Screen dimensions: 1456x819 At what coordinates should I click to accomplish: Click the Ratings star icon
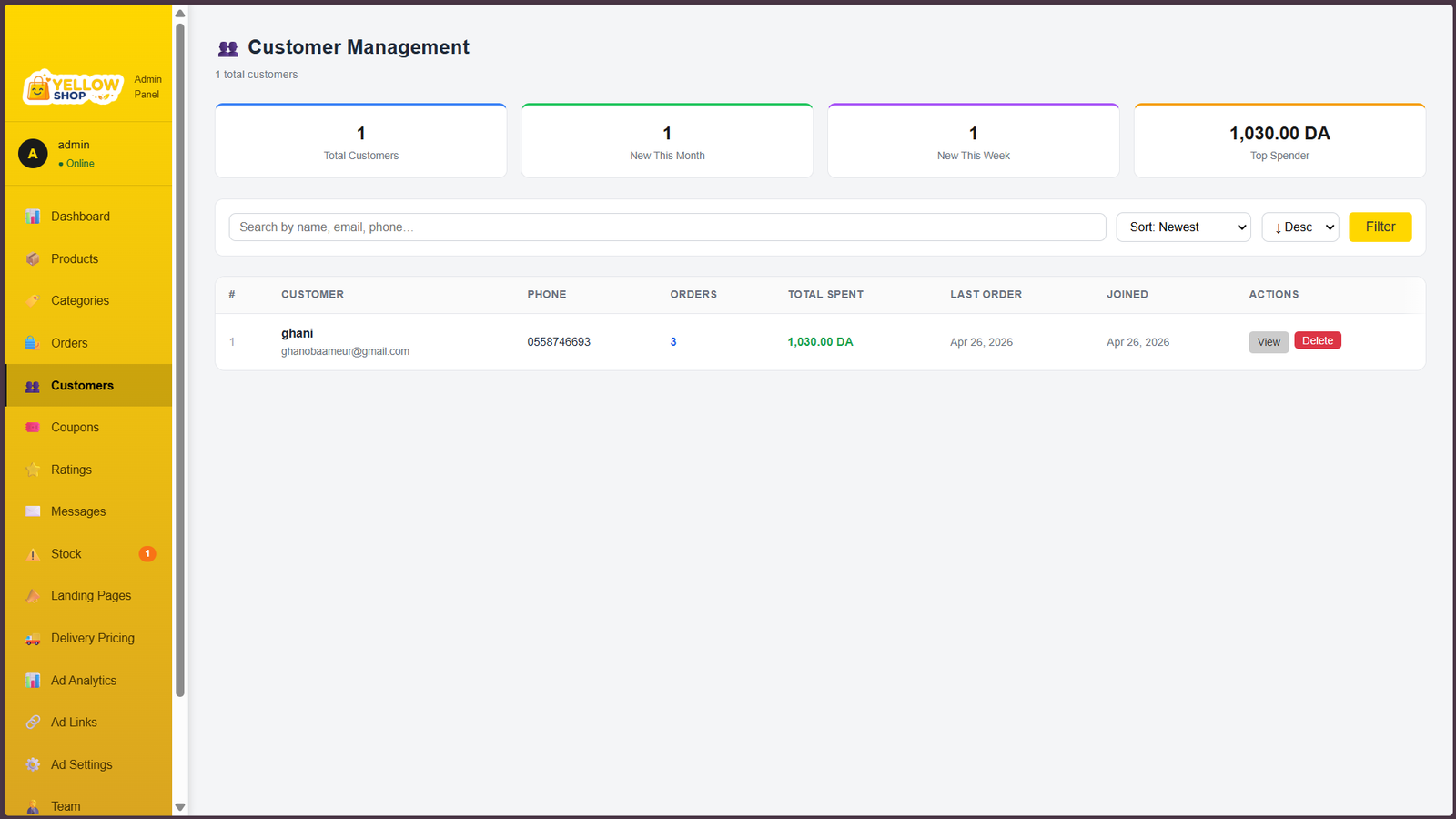tap(33, 470)
